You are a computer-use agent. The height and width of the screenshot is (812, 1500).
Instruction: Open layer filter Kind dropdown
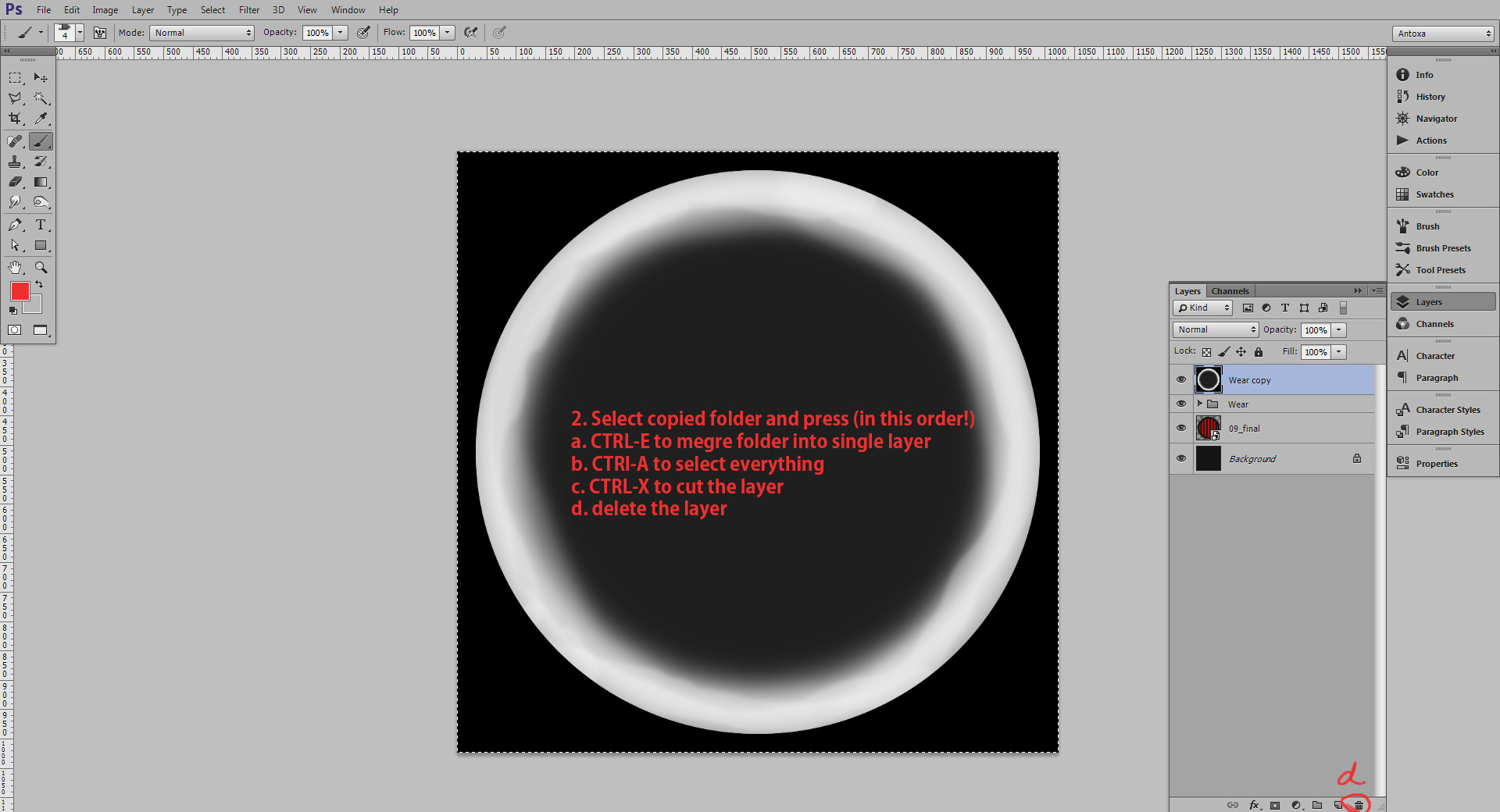(x=1202, y=308)
